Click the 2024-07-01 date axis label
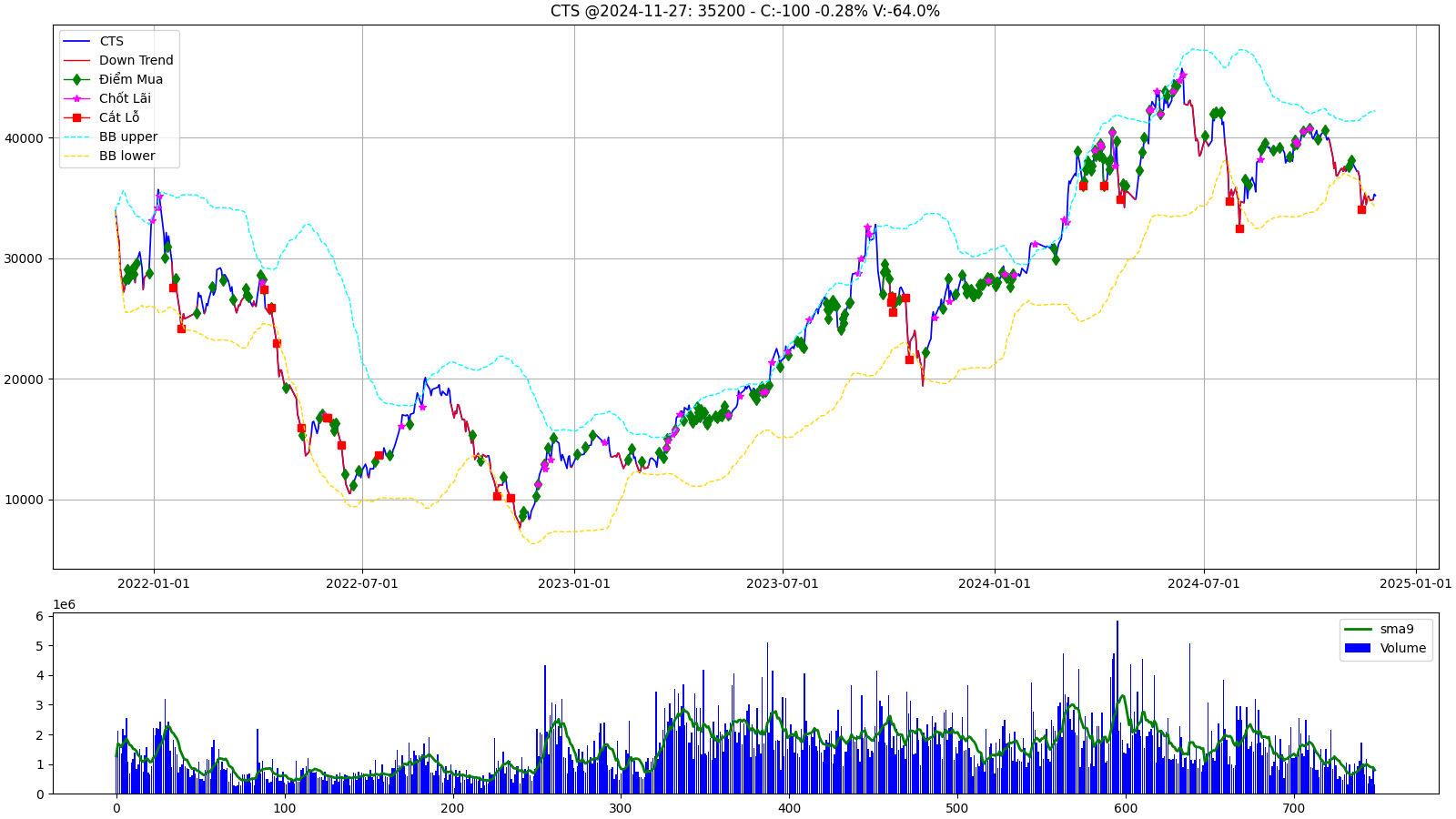Viewport: 1456px width, 819px height. pyautogui.click(x=1204, y=583)
